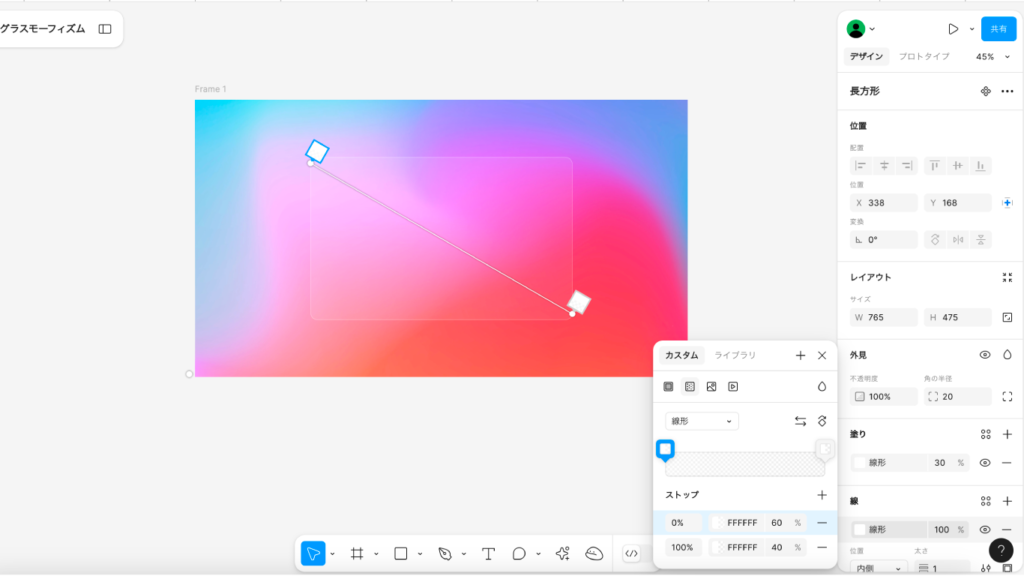Choose the Frame tool in the toolbar

(x=357, y=554)
